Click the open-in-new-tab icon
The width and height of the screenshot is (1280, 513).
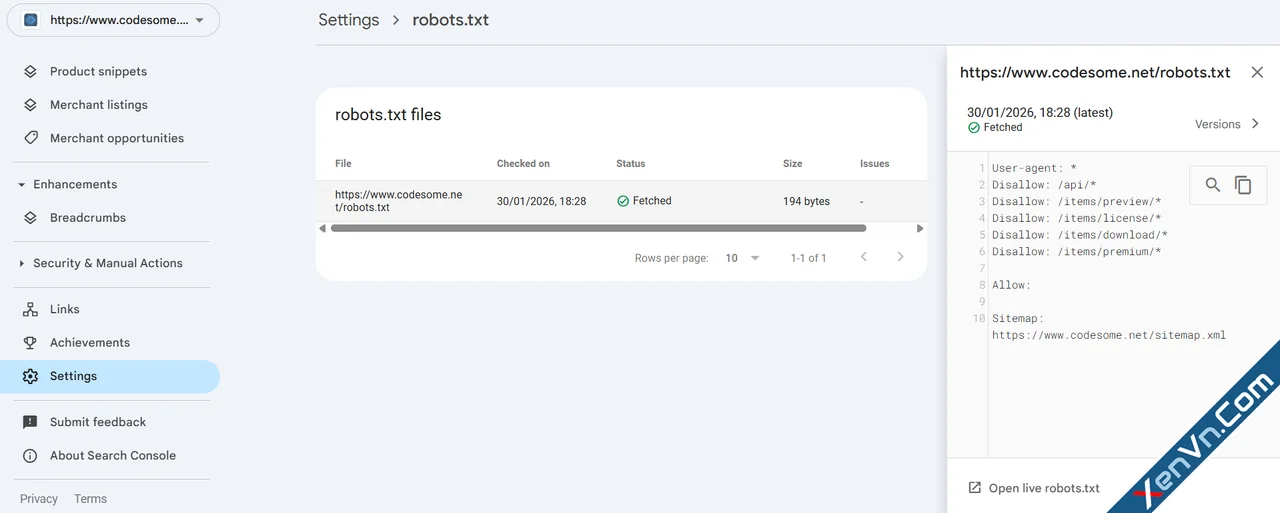pyautogui.click(x=975, y=488)
